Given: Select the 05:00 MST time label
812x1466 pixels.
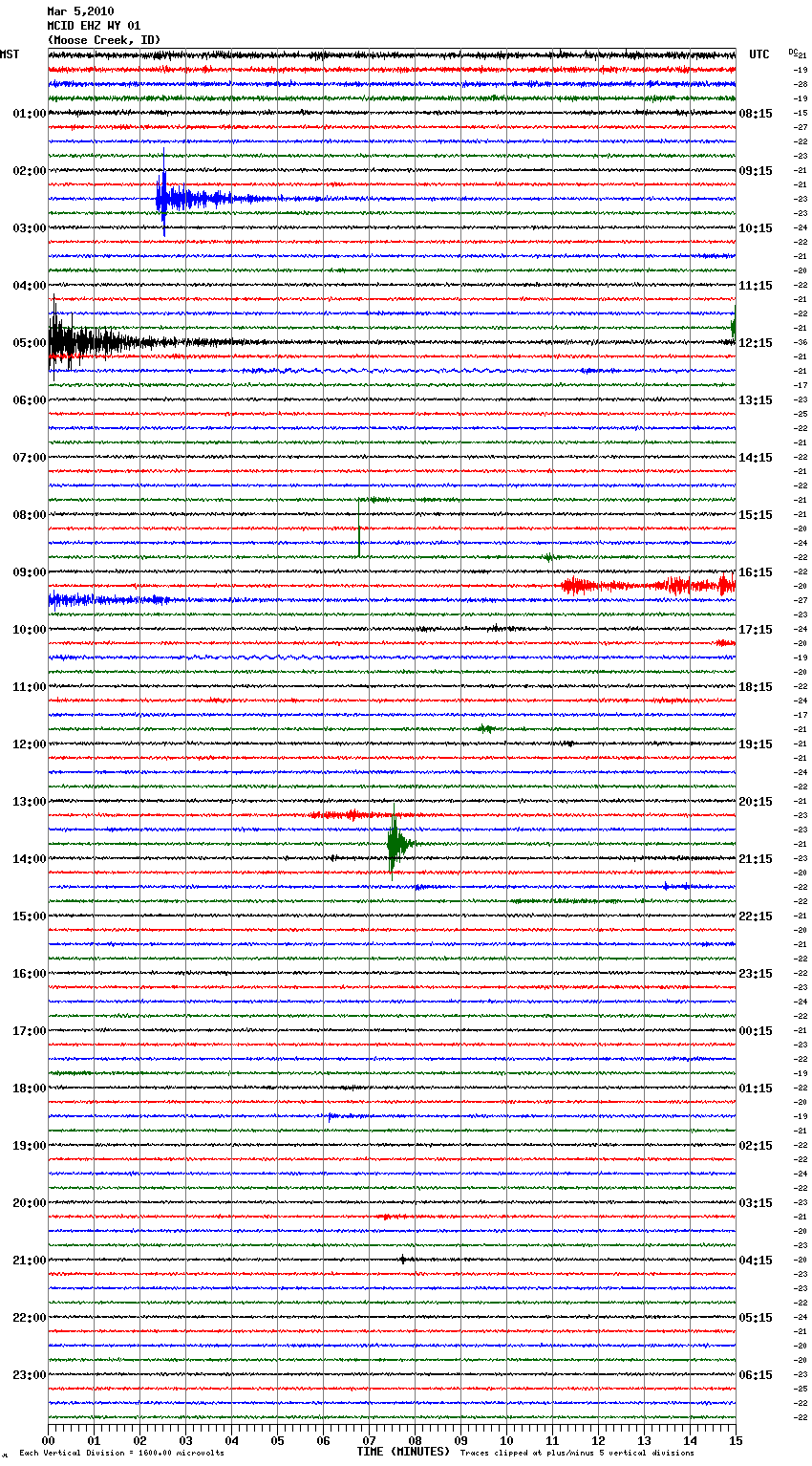Looking at the screenshot, I should [x=30, y=343].
